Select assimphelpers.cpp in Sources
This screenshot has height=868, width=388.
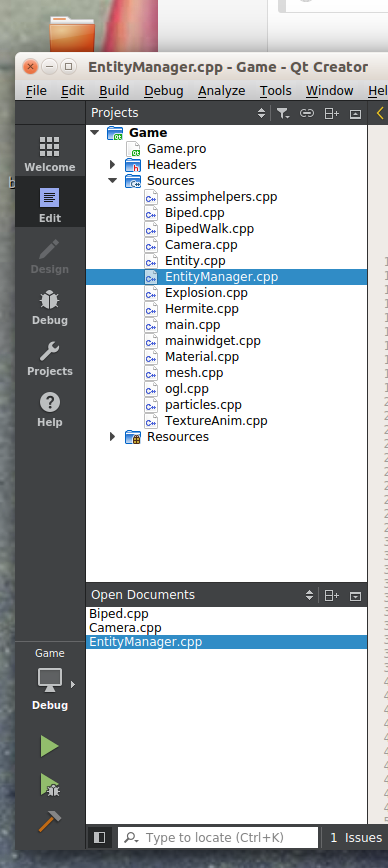pyautogui.click(x=221, y=197)
